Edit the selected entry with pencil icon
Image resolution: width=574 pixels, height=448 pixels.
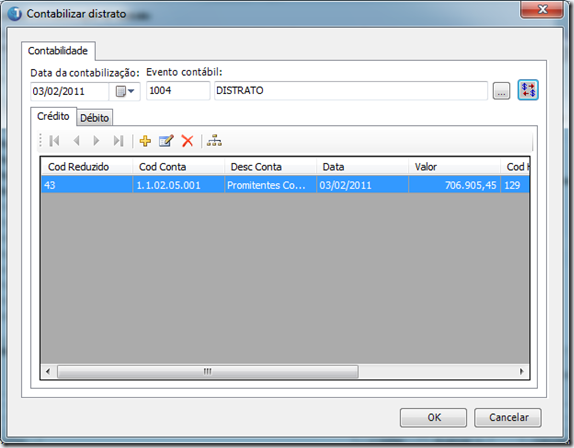166,141
